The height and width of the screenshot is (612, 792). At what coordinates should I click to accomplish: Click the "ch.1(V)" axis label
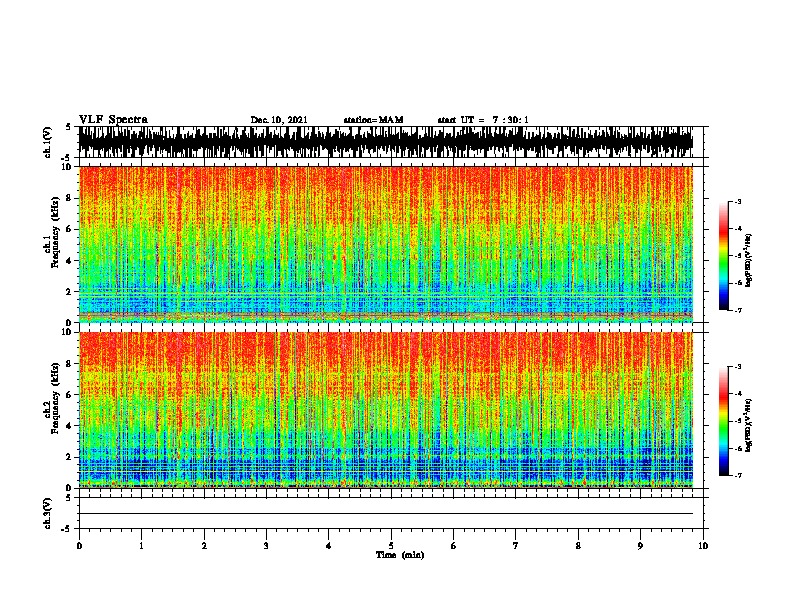click(47, 142)
